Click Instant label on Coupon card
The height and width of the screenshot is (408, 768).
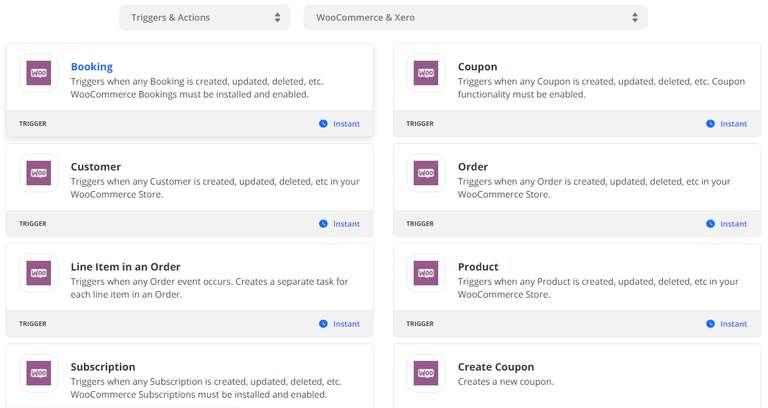pos(733,124)
